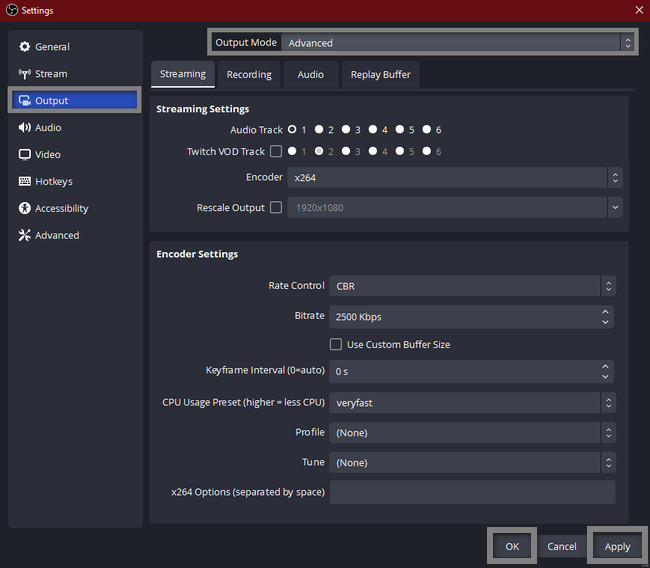The image size is (650, 568).
Task: Click the General gear icon in sidebar
Action: pyautogui.click(x=25, y=47)
